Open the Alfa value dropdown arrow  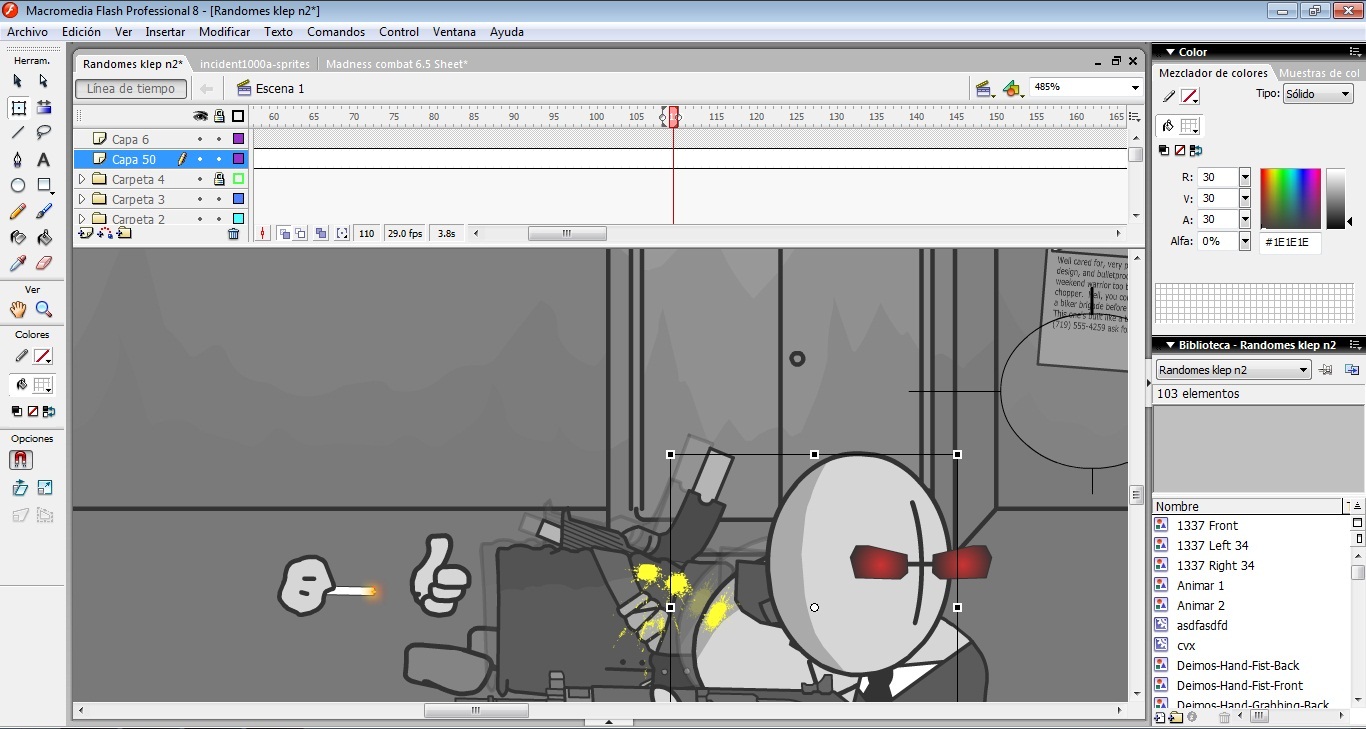1245,241
